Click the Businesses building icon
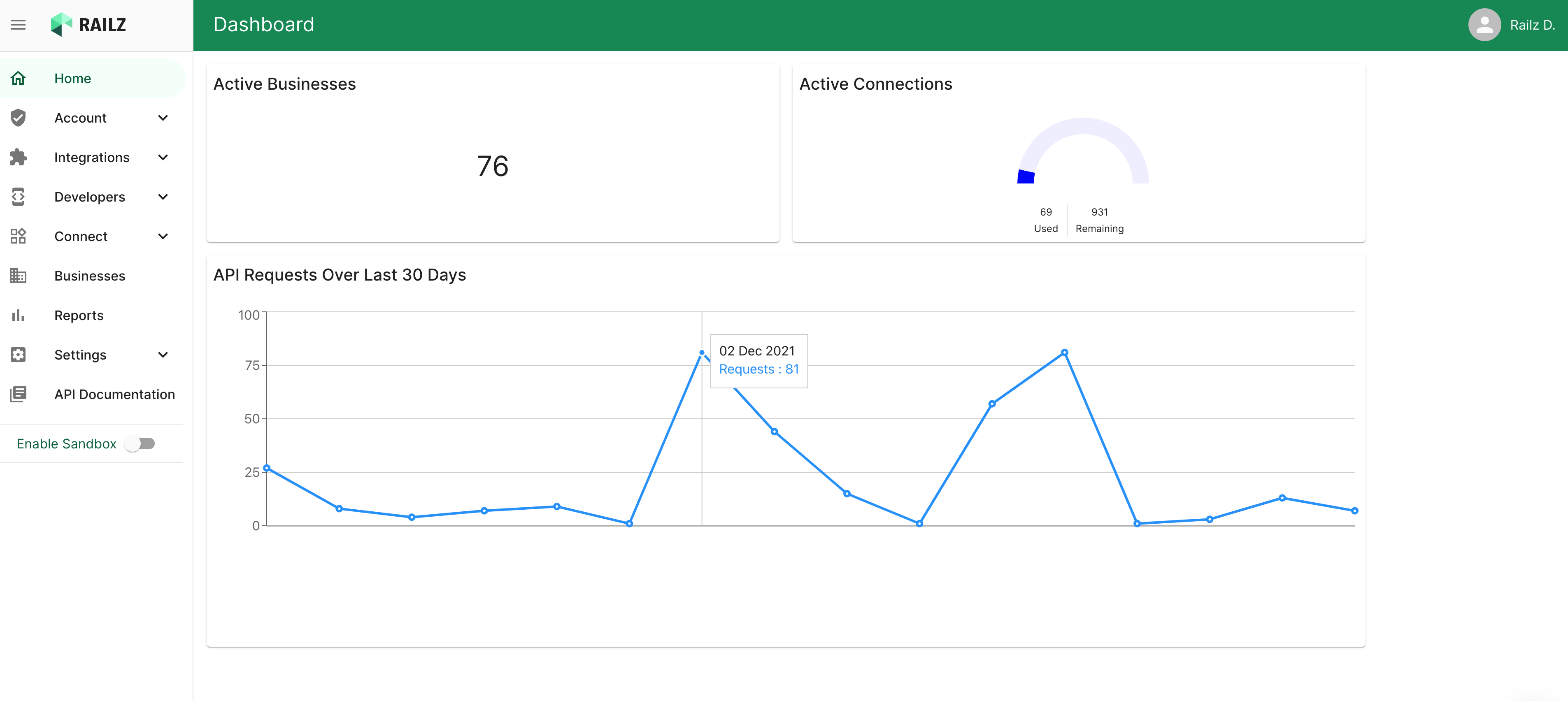The height and width of the screenshot is (701, 1568). tap(18, 276)
